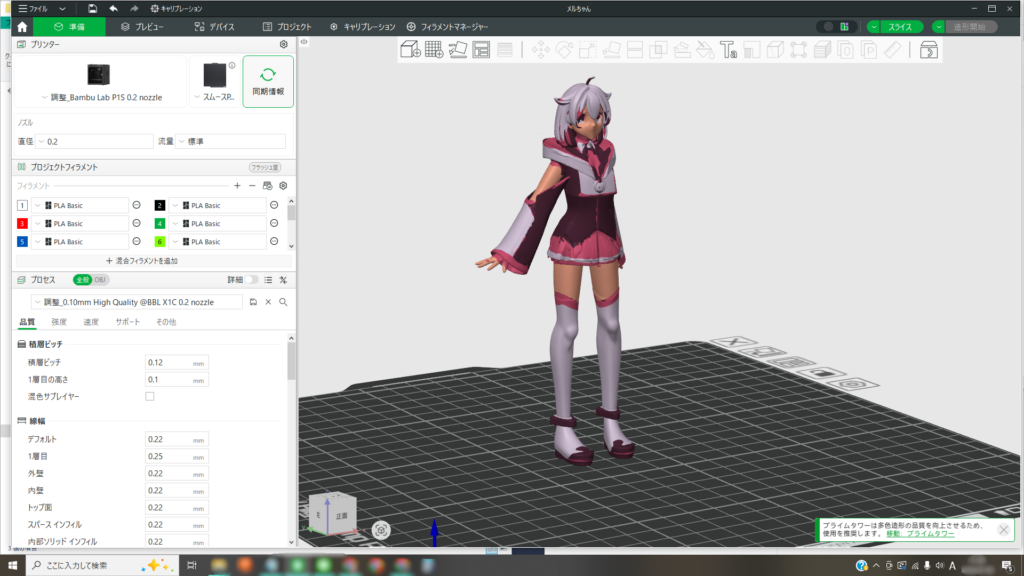Click the Add plate grid icon
Image resolution: width=1024 pixels, height=576 pixels.
click(434, 50)
